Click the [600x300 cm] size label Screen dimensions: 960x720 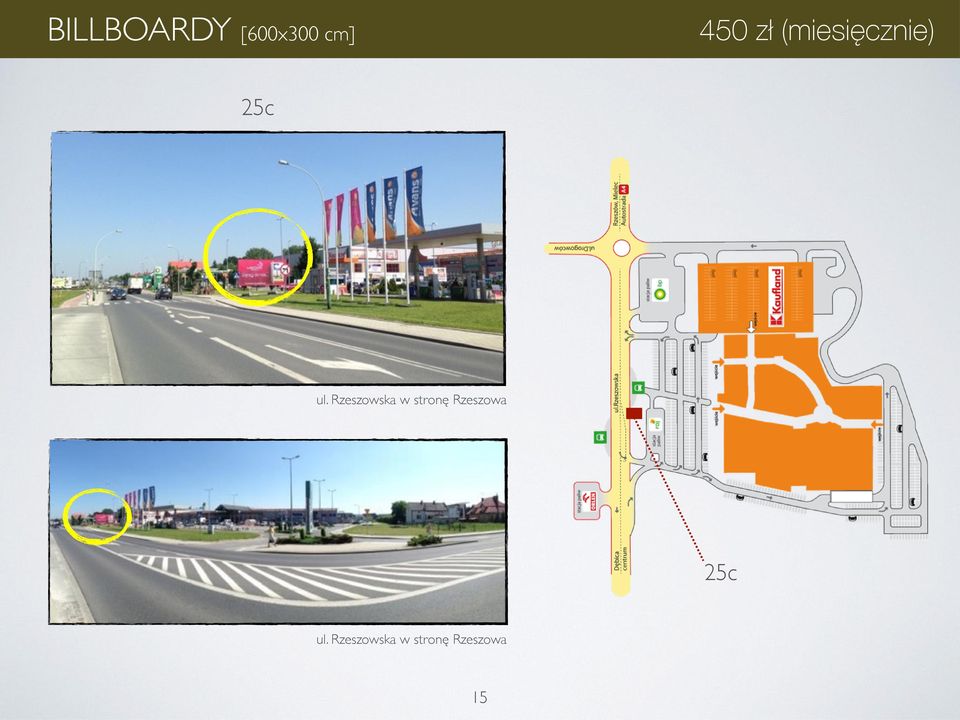coord(298,33)
